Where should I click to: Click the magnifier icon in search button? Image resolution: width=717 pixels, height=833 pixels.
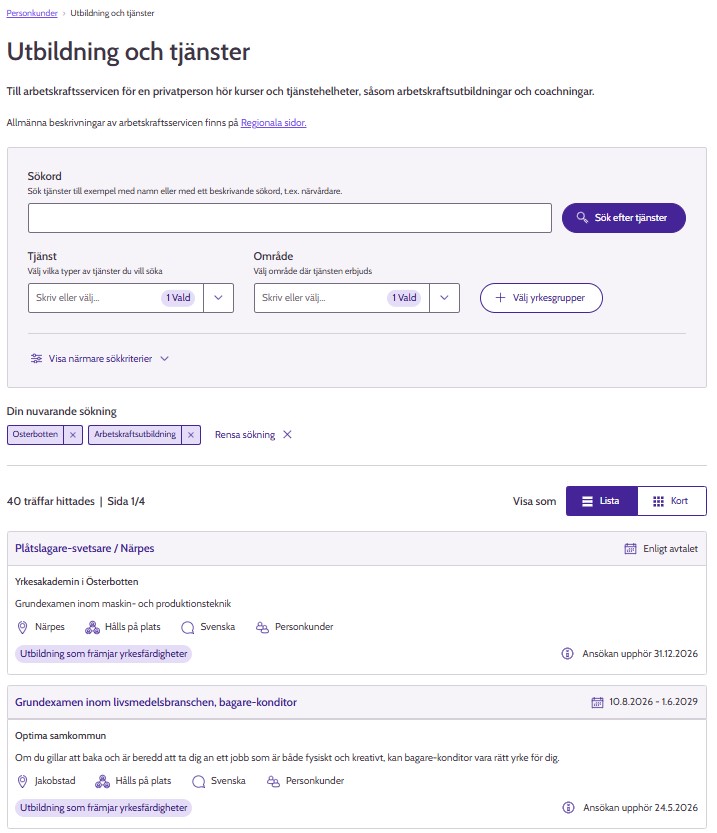(582, 218)
